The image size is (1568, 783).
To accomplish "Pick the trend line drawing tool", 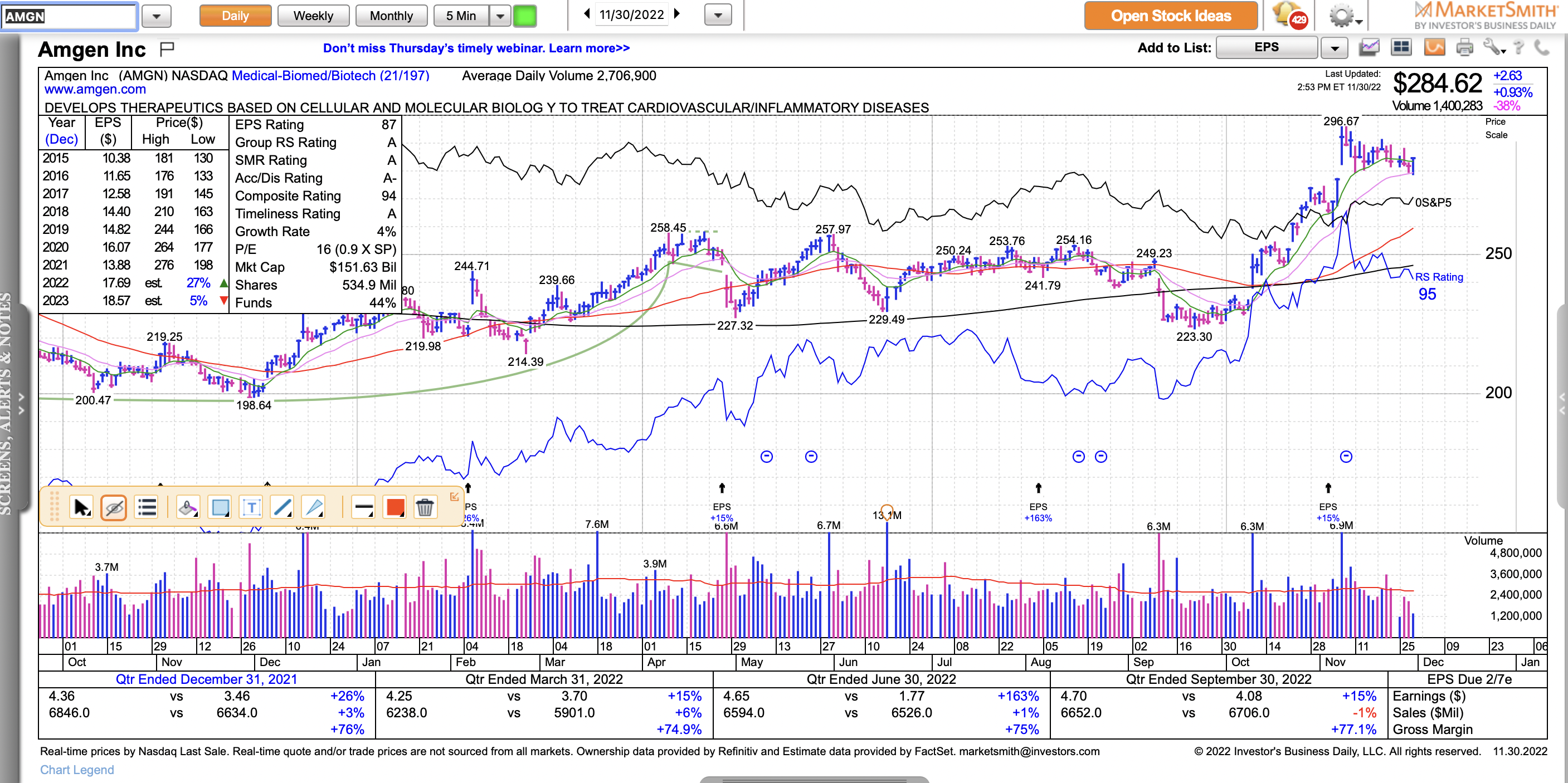I will (283, 507).
